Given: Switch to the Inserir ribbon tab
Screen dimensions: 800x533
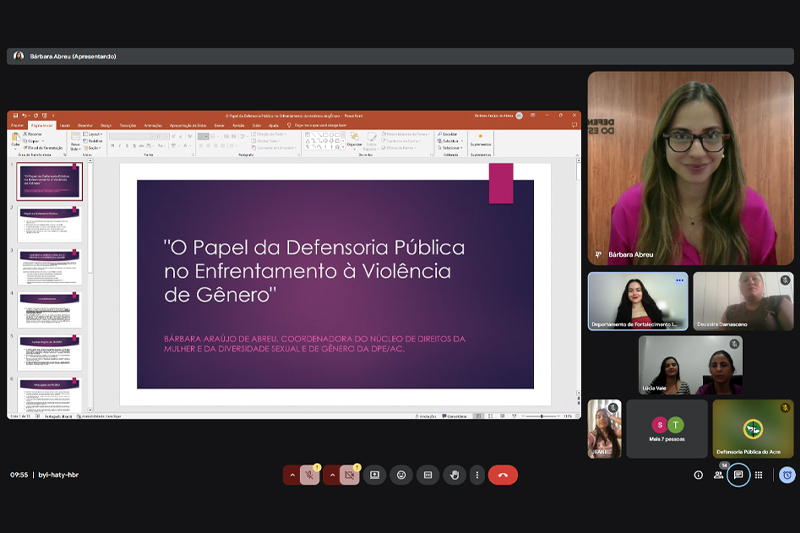Looking at the screenshot, I should (65, 125).
